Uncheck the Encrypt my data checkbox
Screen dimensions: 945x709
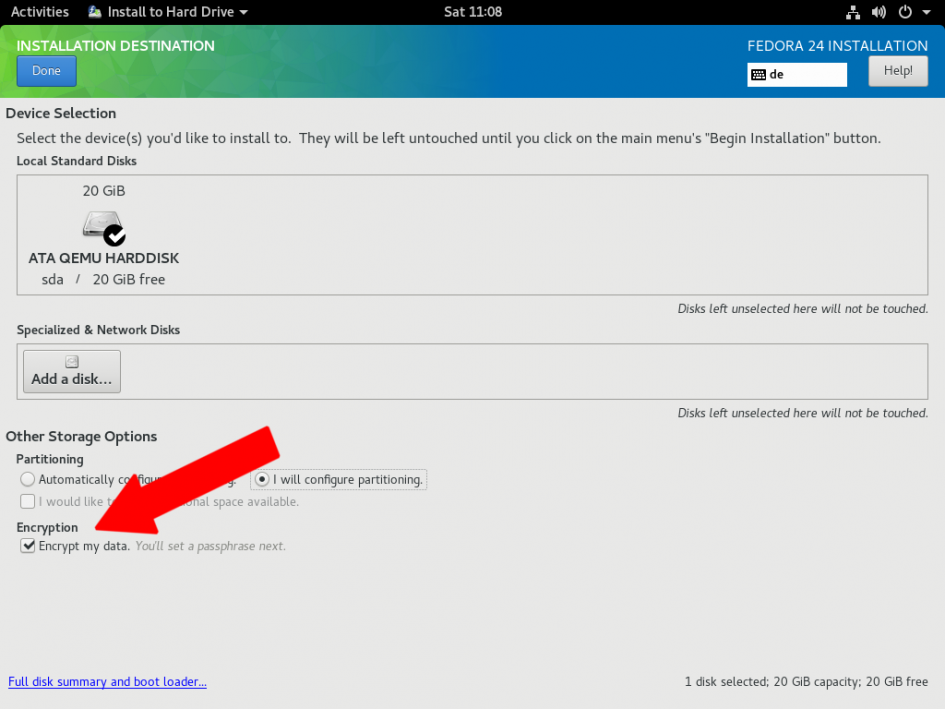pos(27,545)
